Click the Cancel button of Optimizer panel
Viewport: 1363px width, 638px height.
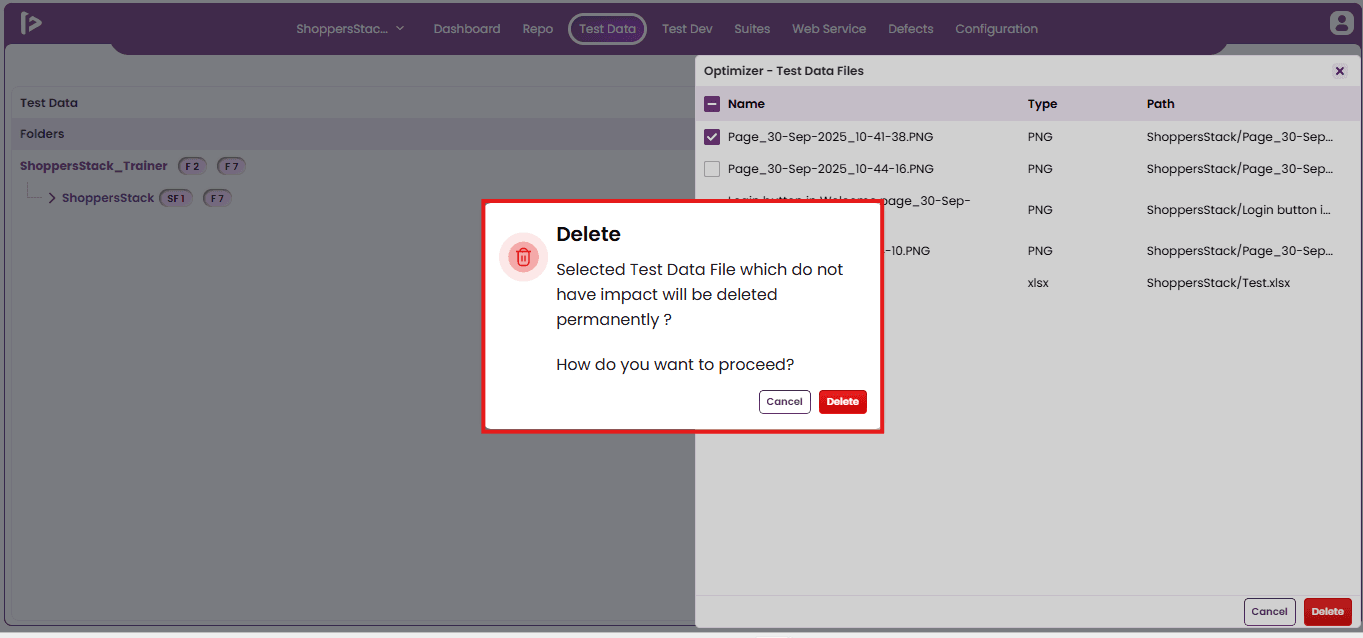(x=1270, y=612)
